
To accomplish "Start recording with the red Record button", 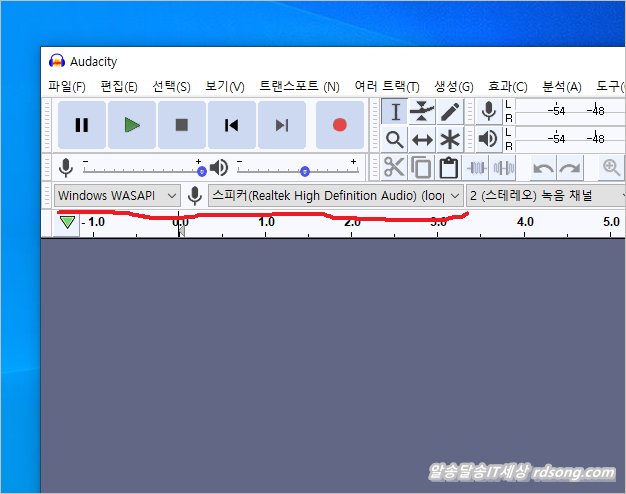I will (340, 125).
